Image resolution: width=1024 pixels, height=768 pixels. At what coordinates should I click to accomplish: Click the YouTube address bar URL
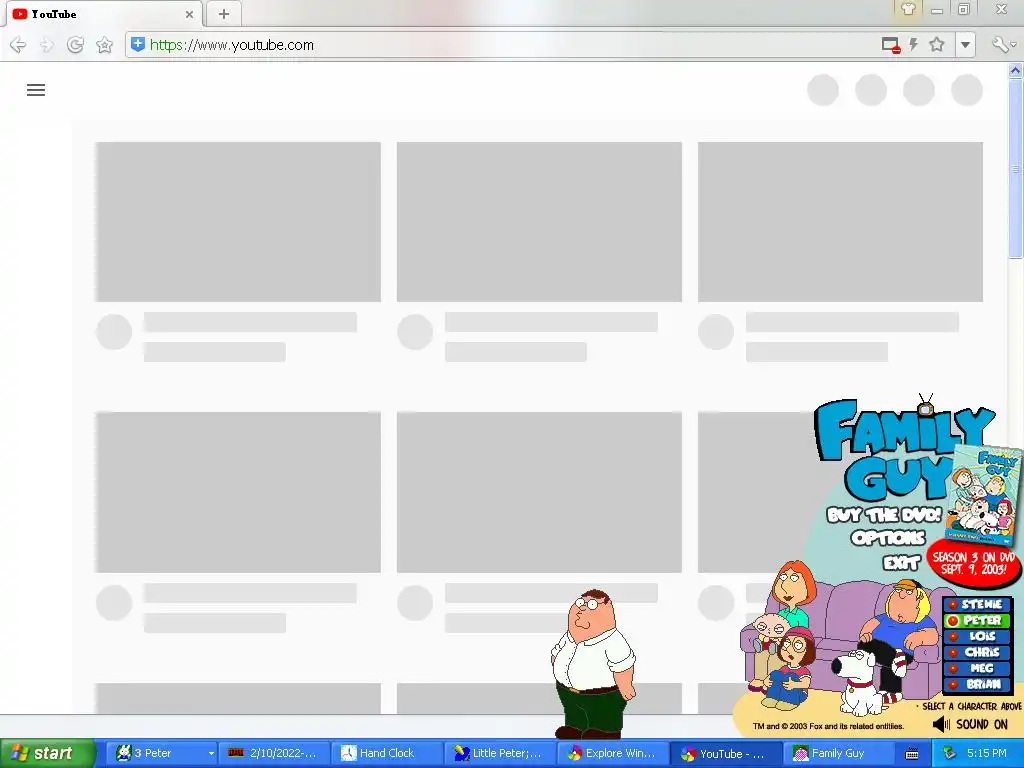tap(232, 45)
